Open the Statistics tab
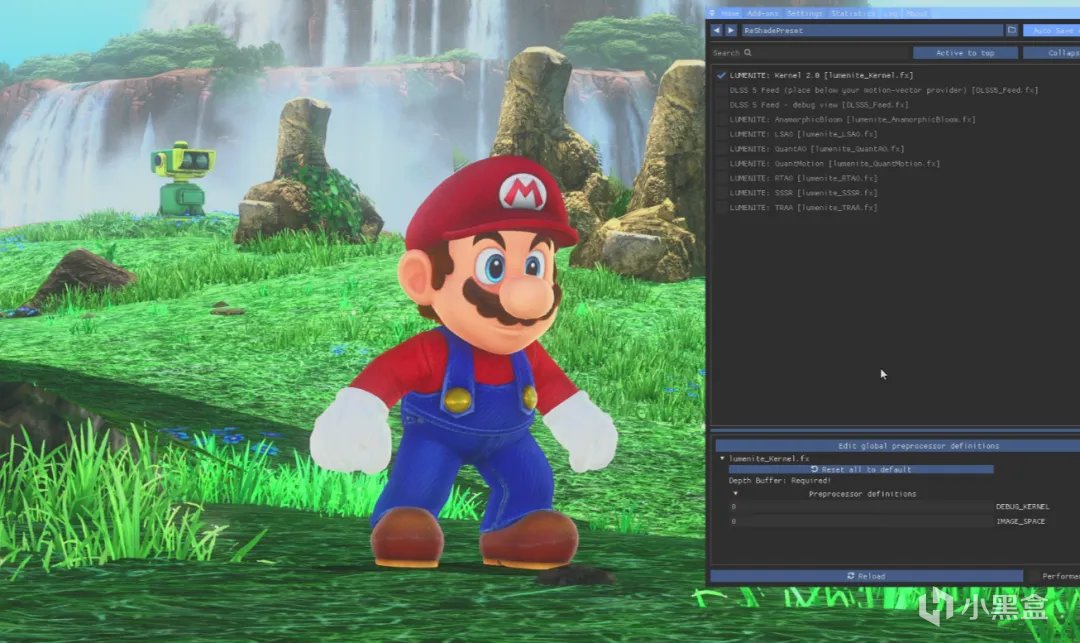1080x643 pixels. 853,13
